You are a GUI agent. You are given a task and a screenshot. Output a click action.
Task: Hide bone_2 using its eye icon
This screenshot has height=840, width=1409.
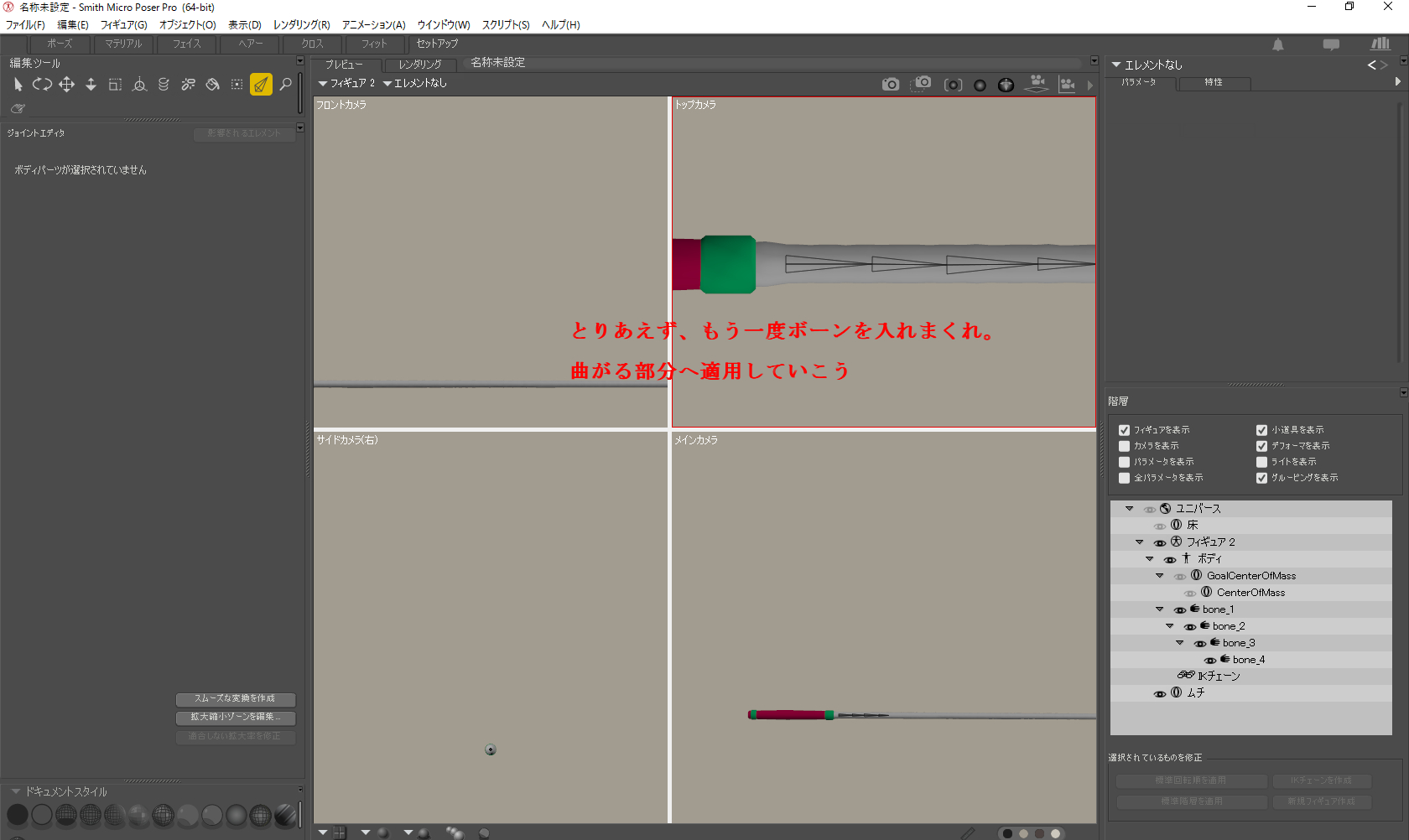tap(1189, 627)
